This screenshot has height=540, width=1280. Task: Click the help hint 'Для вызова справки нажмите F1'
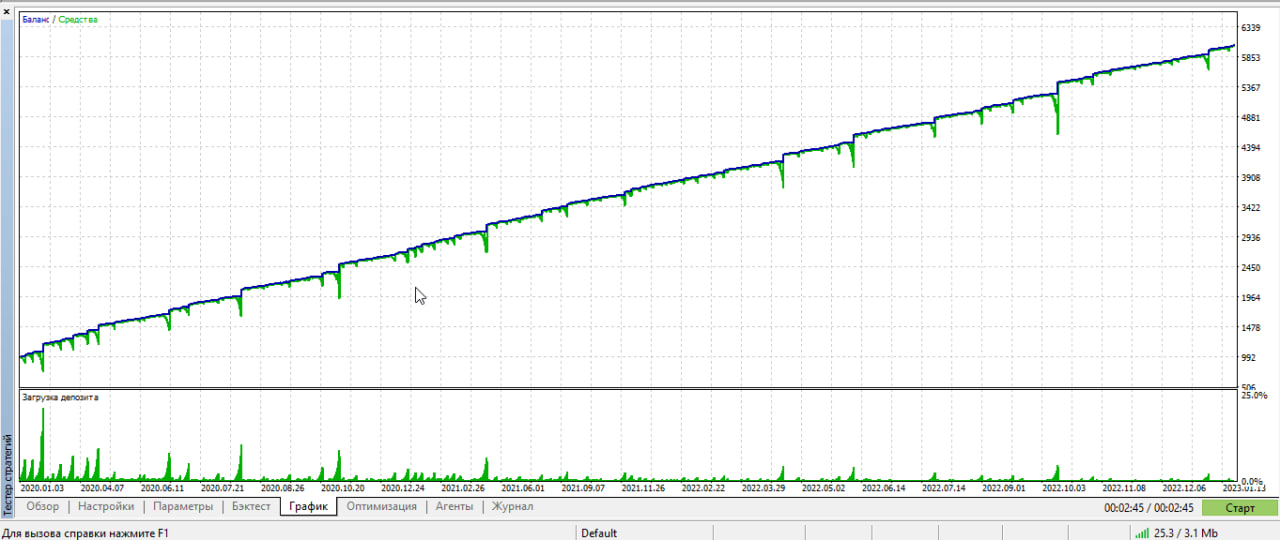click(85, 533)
